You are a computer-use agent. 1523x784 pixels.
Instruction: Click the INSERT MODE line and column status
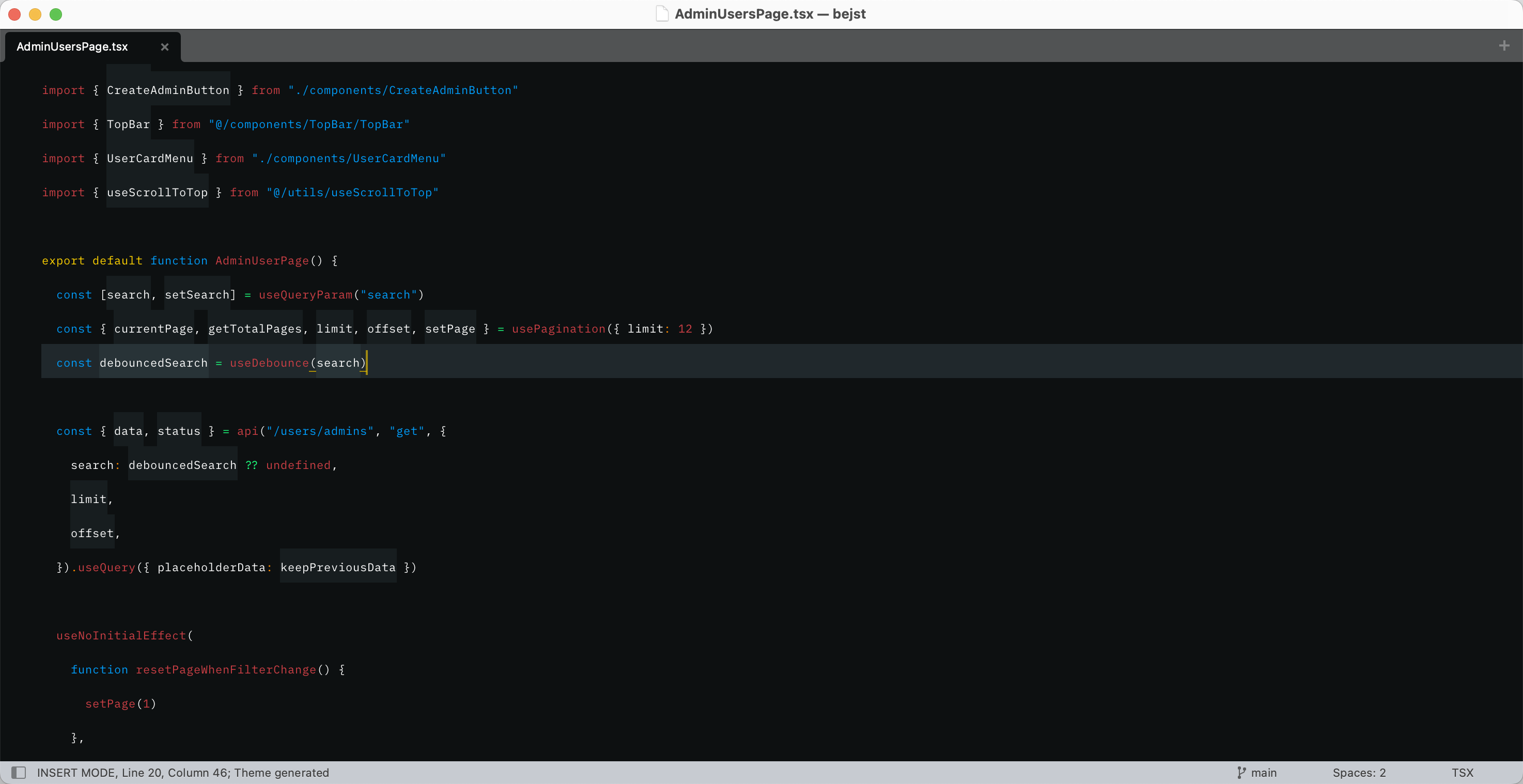pyautogui.click(x=183, y=772)
